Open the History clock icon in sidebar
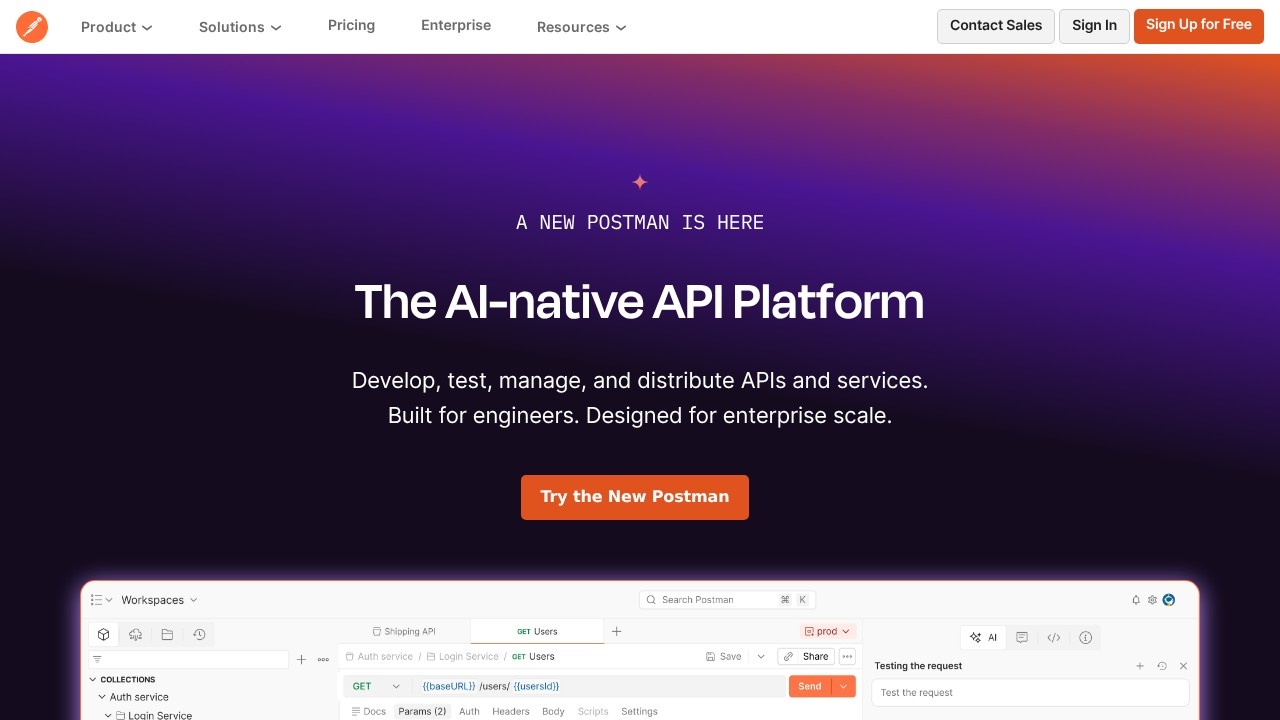 [x=199, y=634]
